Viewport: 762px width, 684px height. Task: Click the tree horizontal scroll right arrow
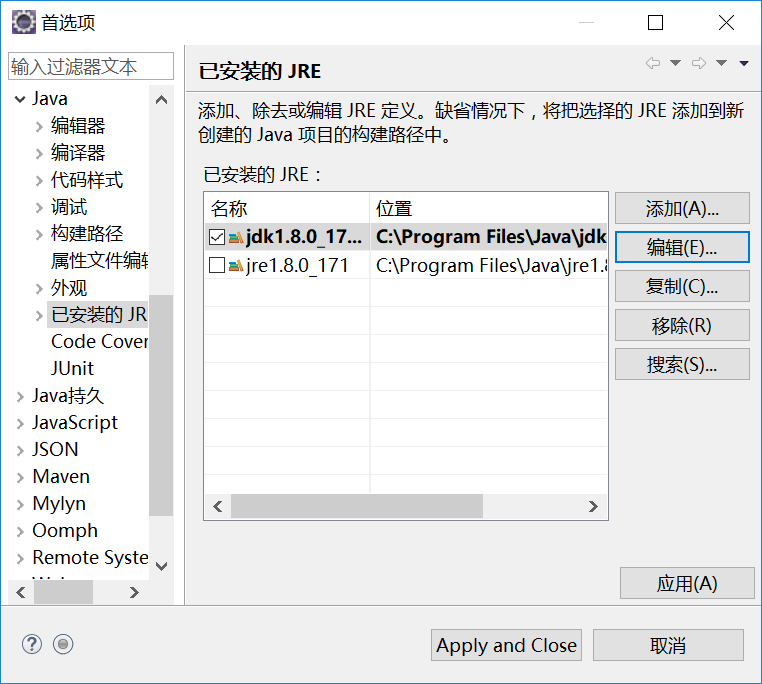(x=134, y=592)
